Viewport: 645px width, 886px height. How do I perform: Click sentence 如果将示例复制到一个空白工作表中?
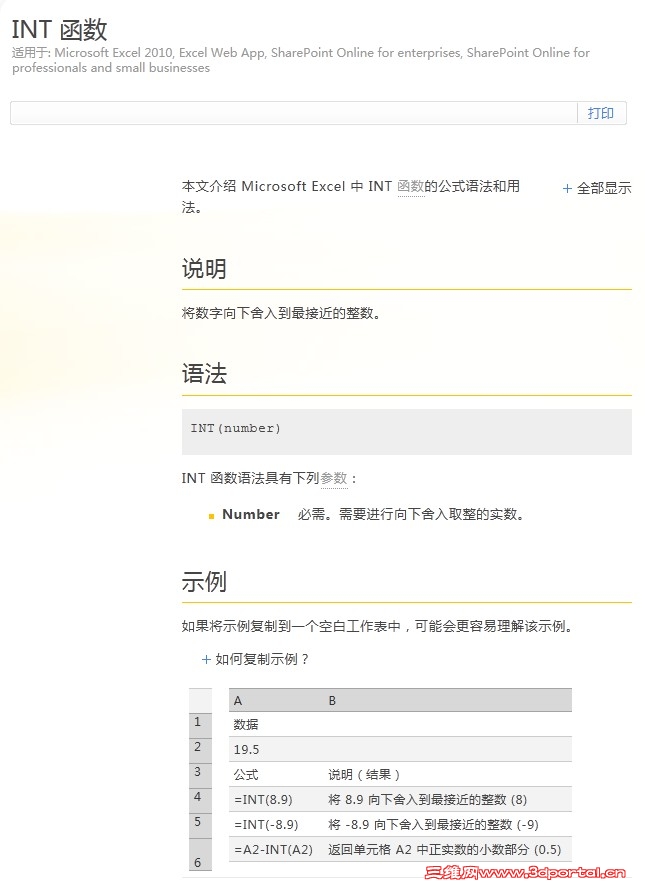[x=377, y=626]
